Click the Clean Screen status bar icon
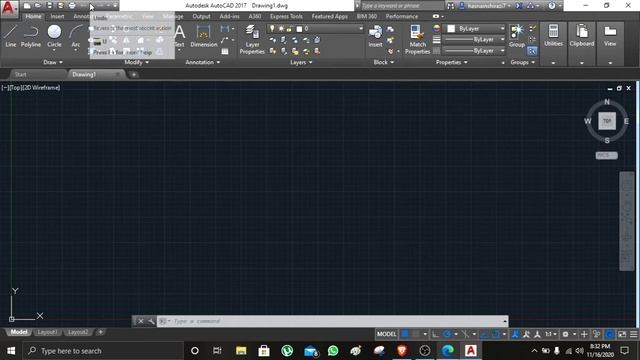Screen dimensions: 640x360 click(x=622, y=334)
